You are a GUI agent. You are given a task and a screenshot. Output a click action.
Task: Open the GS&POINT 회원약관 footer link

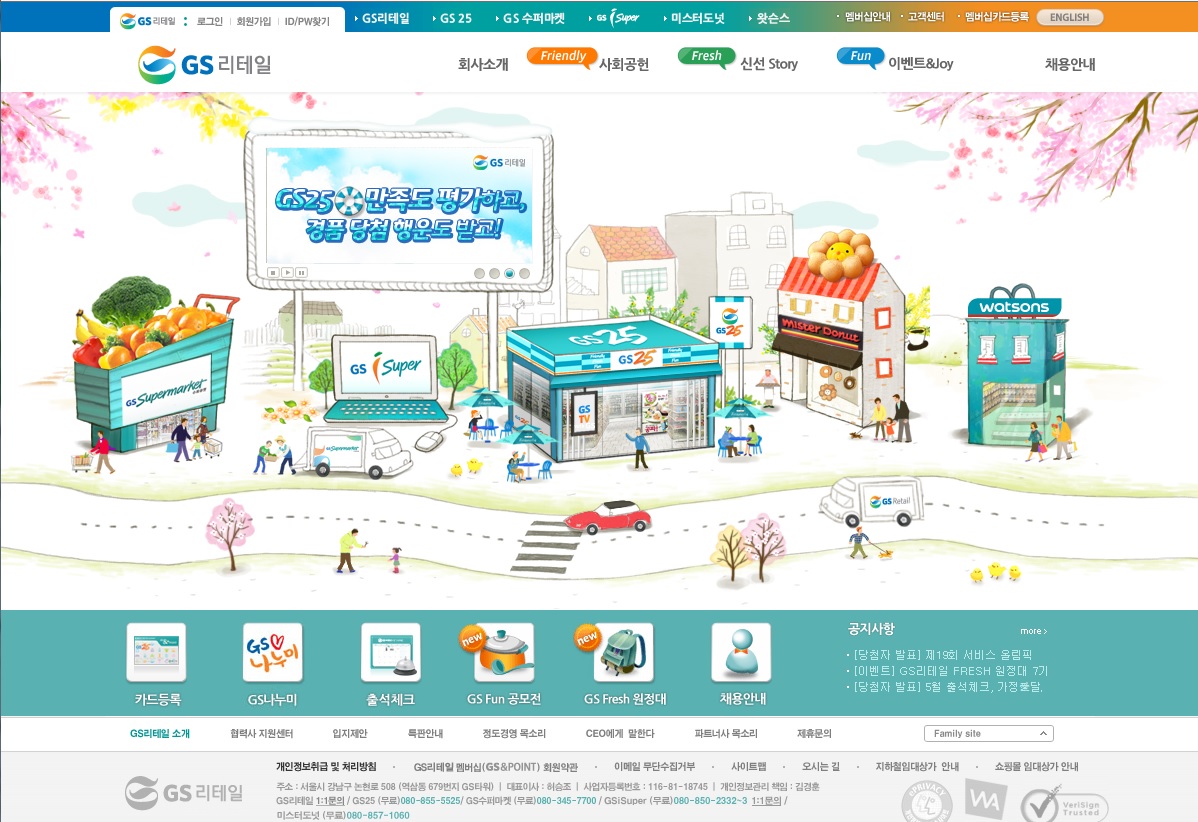[x=496, y=766]
